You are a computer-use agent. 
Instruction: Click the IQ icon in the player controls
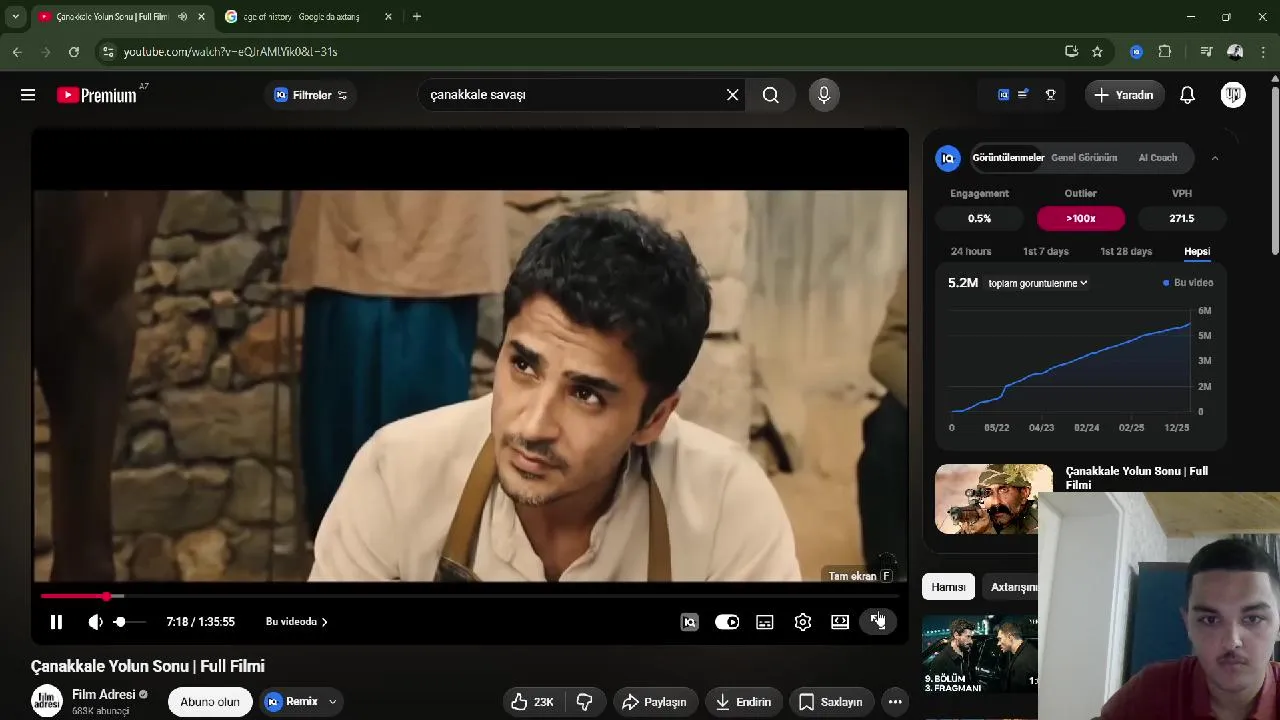[x=689, y=622]
